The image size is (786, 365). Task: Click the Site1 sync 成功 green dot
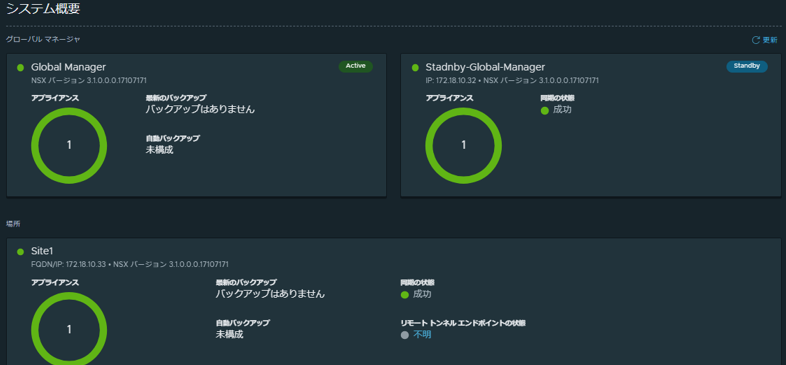pos(405,295)
